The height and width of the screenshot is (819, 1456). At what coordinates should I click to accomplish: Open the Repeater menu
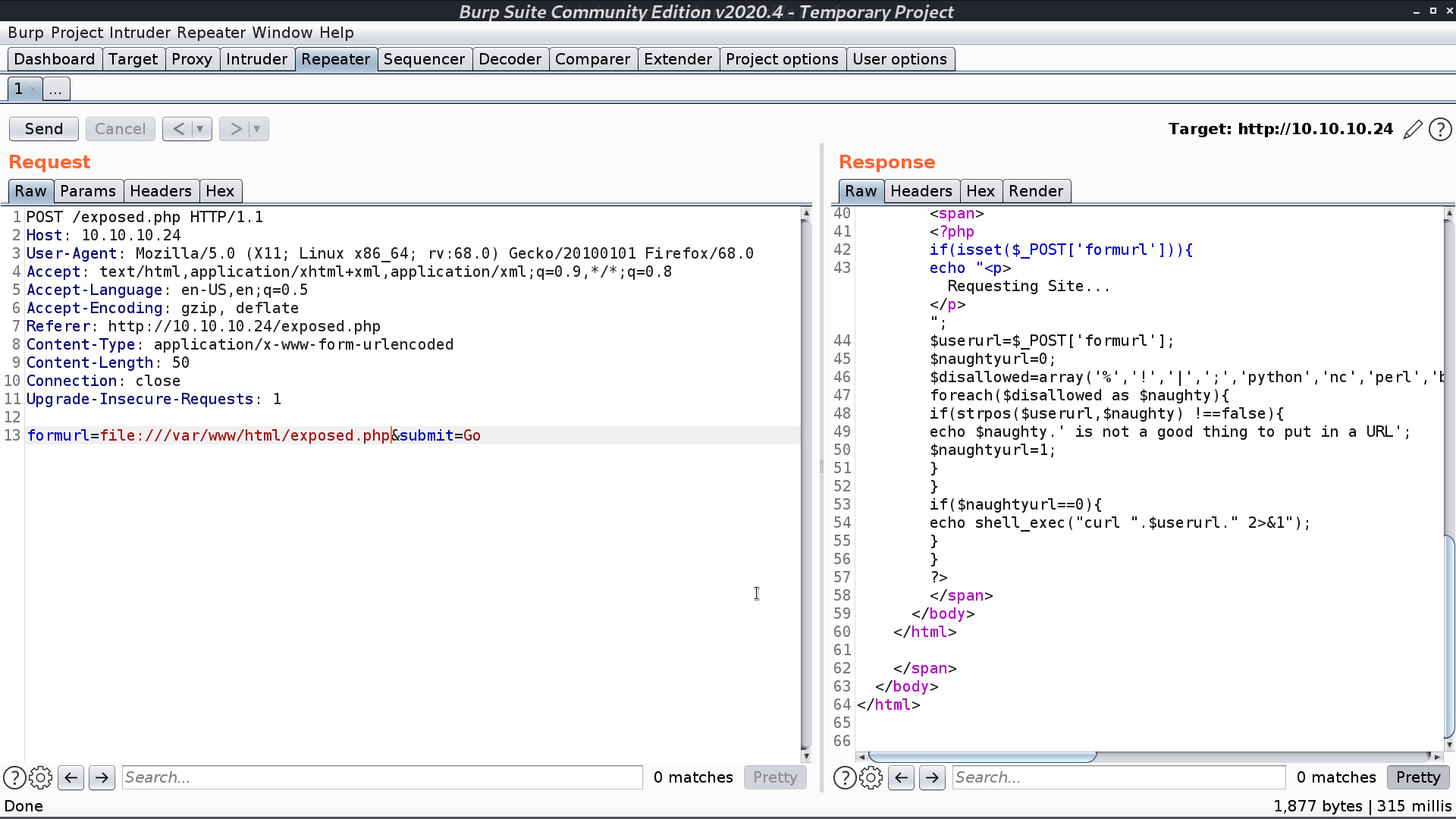tap(212, 33)
